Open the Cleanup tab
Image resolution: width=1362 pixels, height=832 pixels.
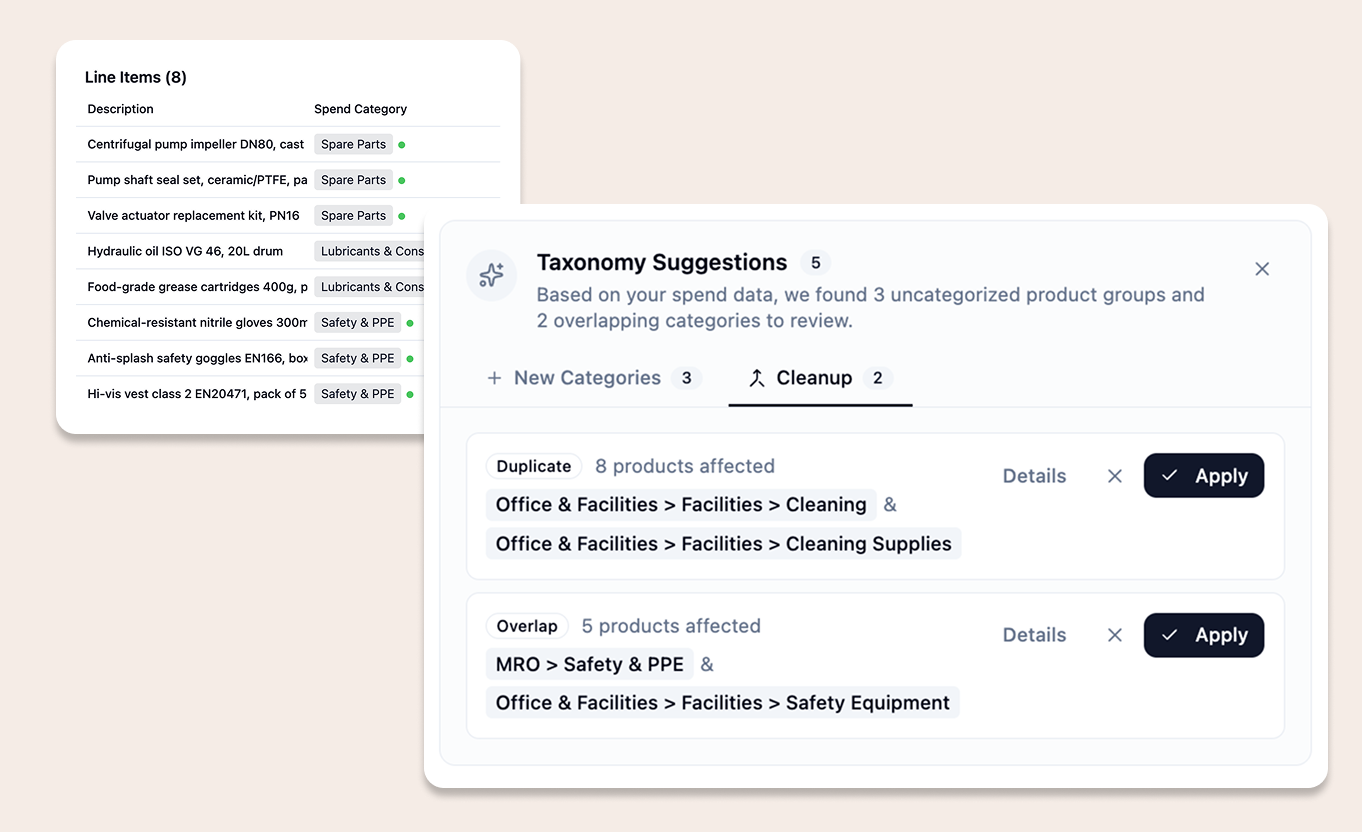click(815, 378)
